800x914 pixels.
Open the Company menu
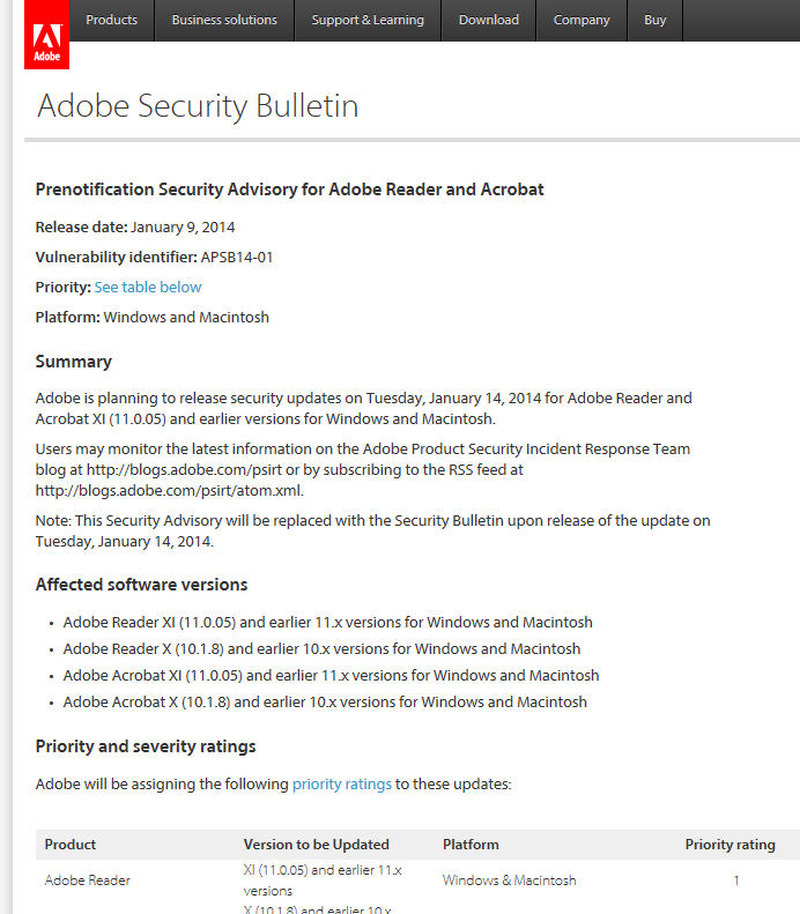(581, 20)
